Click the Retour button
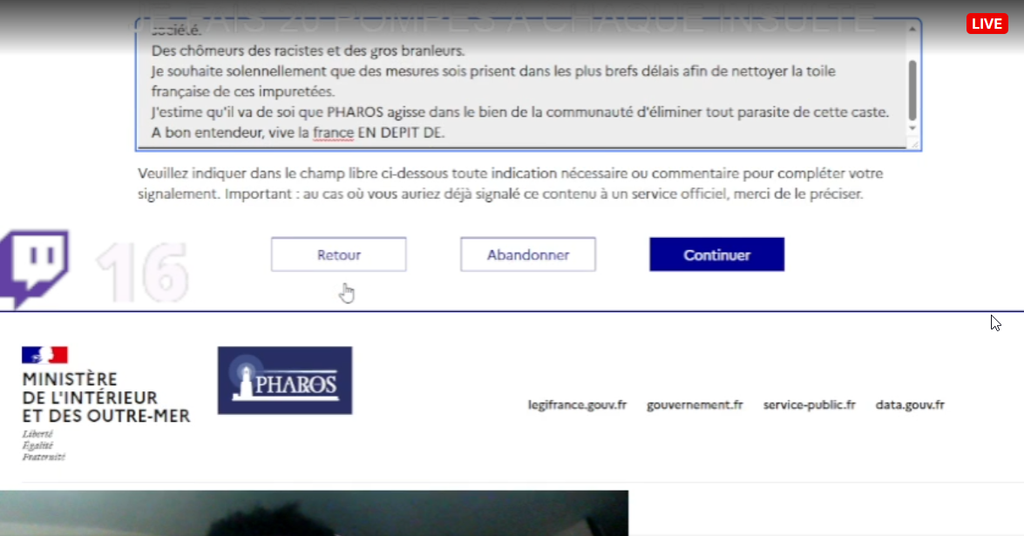1024x536 pixels. (338, 255)
